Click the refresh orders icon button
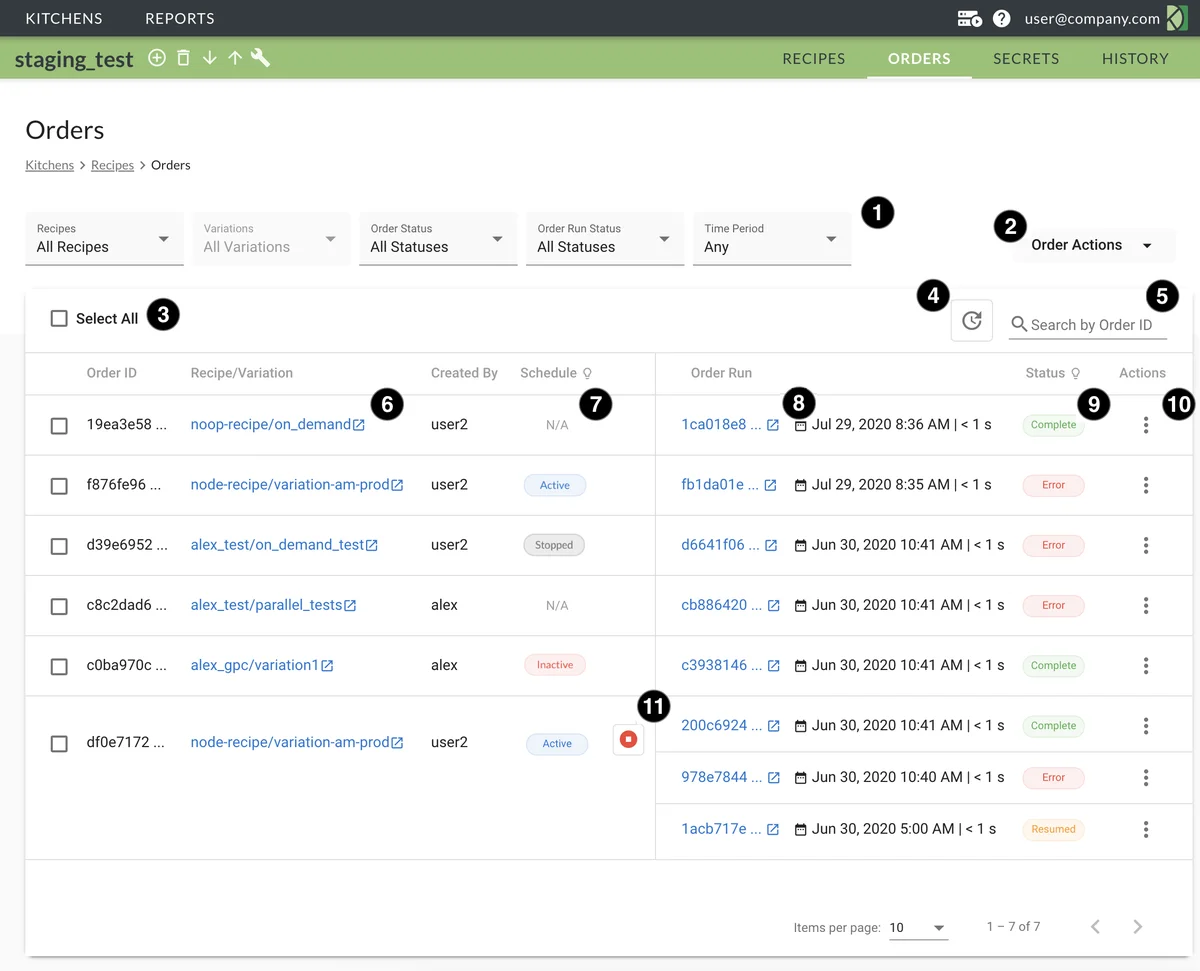 point(971,321)
